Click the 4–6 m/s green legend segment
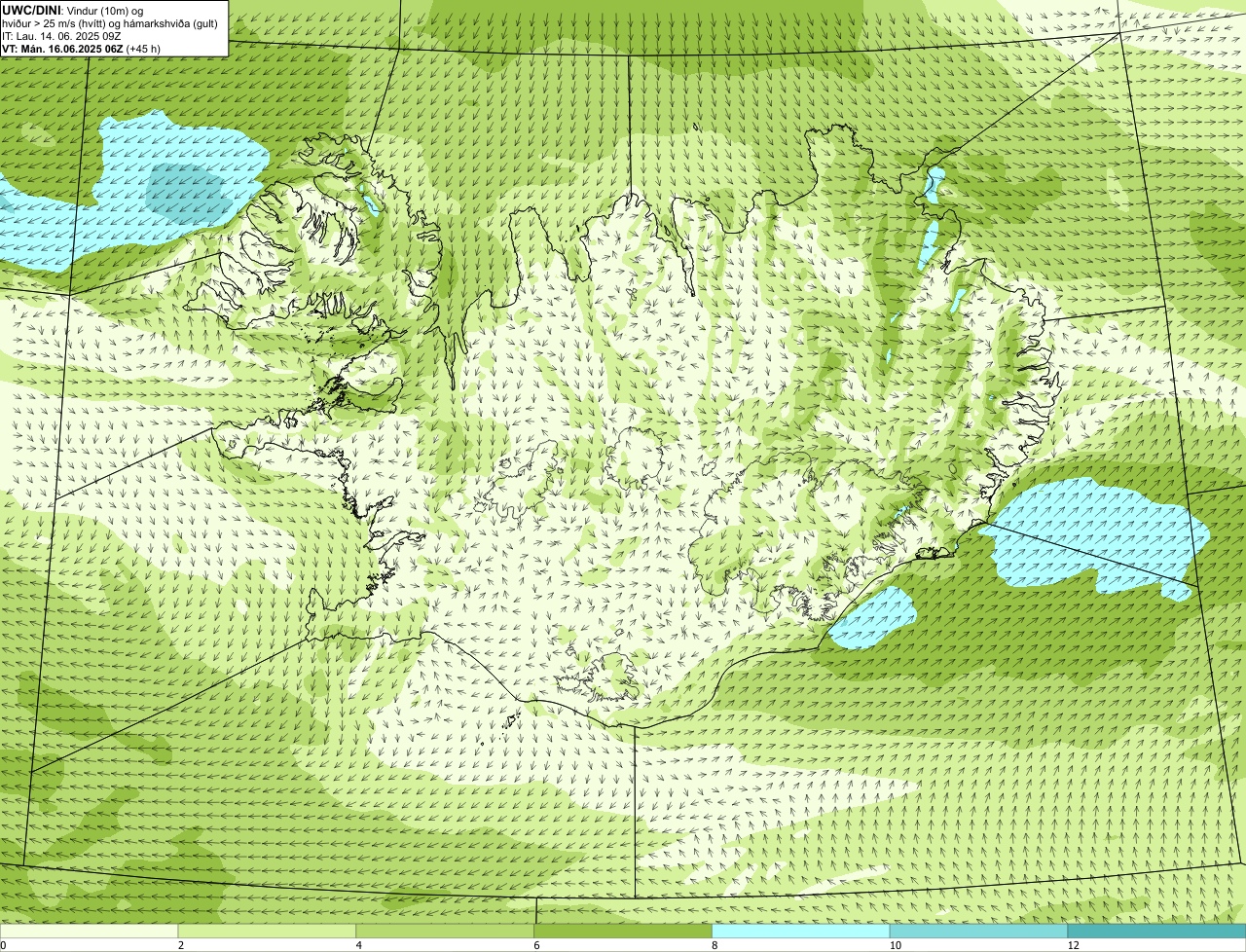 click(x=446, y=931)
